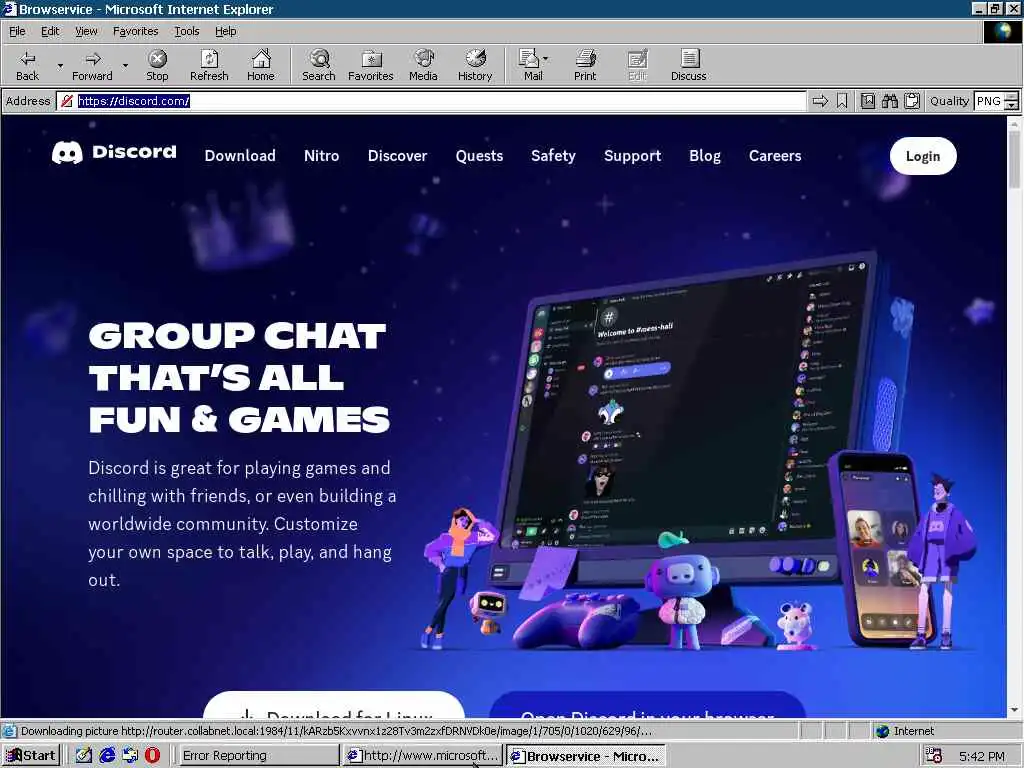
Task: Click the Quality stepper up arrow
Action: point(1012,97)
